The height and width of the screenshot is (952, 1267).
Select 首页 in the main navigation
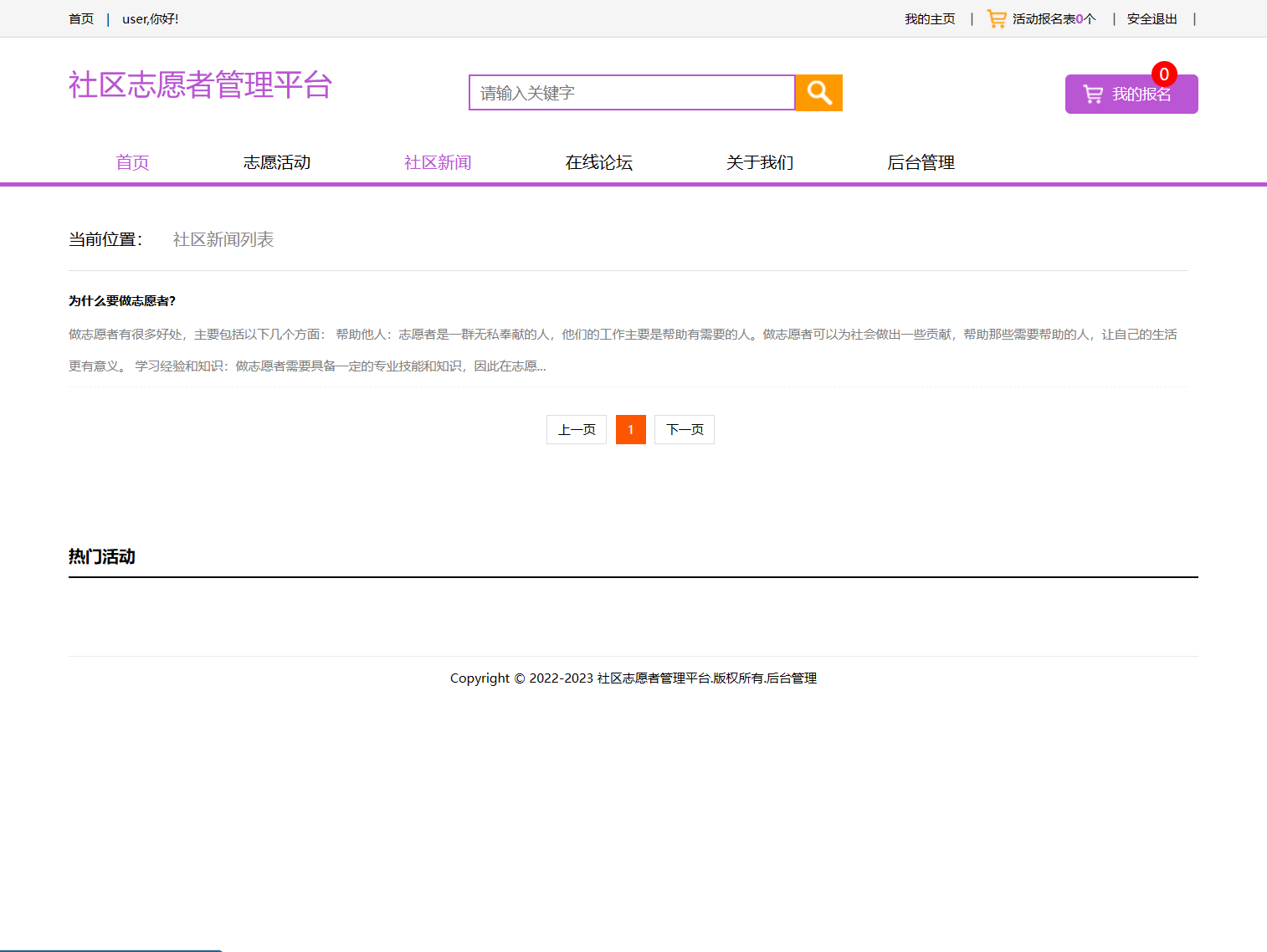pos(132,162)
